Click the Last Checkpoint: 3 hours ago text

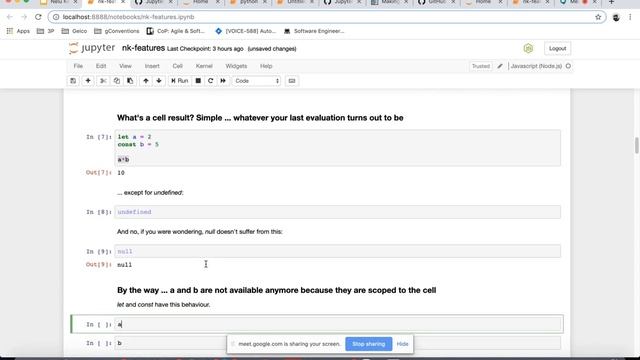pos(205,49)
